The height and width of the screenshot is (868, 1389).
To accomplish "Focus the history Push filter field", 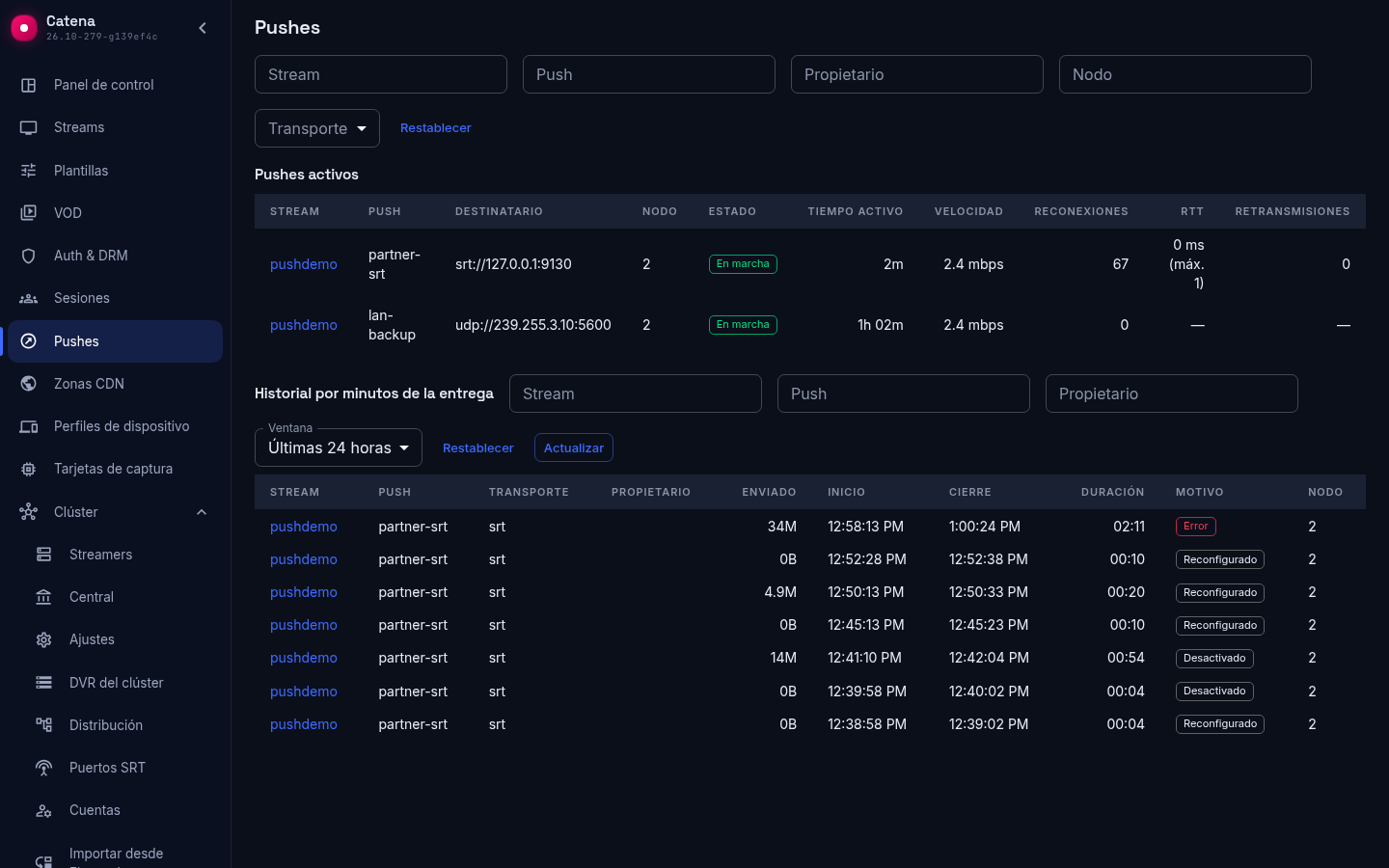I will [904, 393].
